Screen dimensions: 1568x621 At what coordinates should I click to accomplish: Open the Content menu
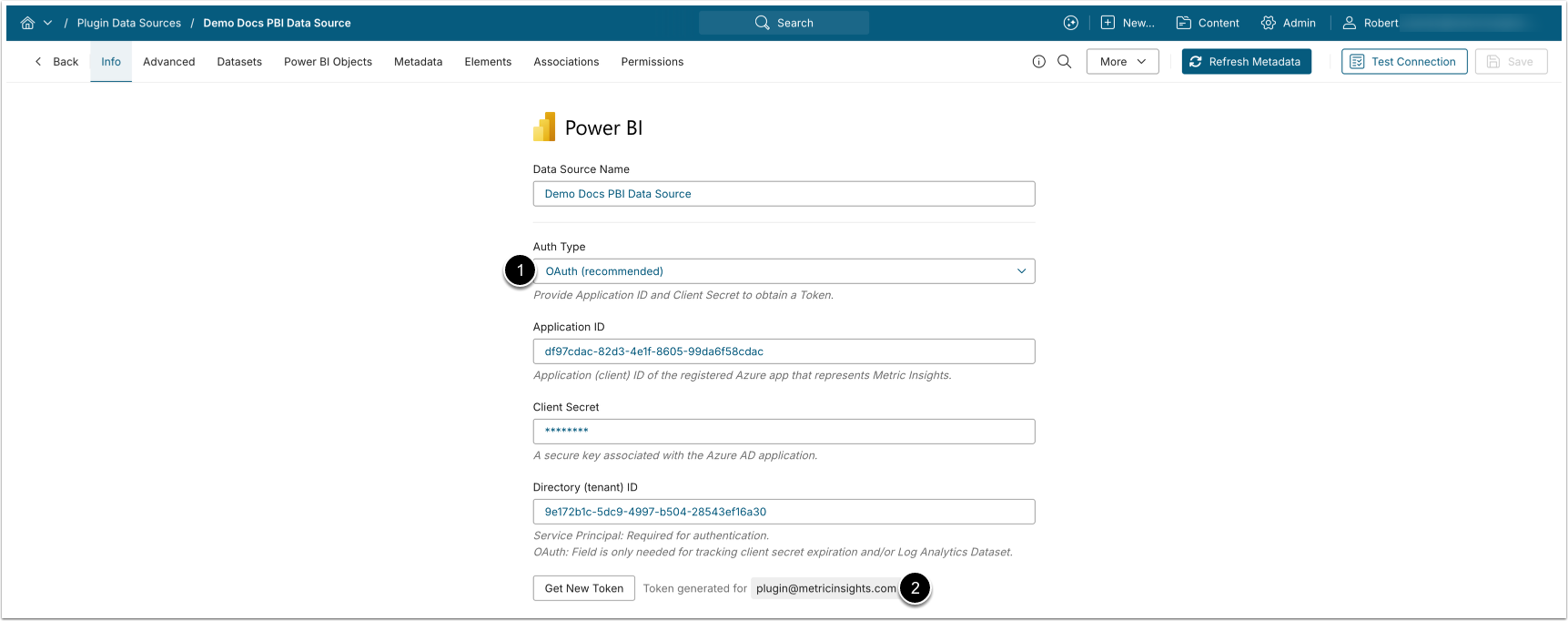1208,23
